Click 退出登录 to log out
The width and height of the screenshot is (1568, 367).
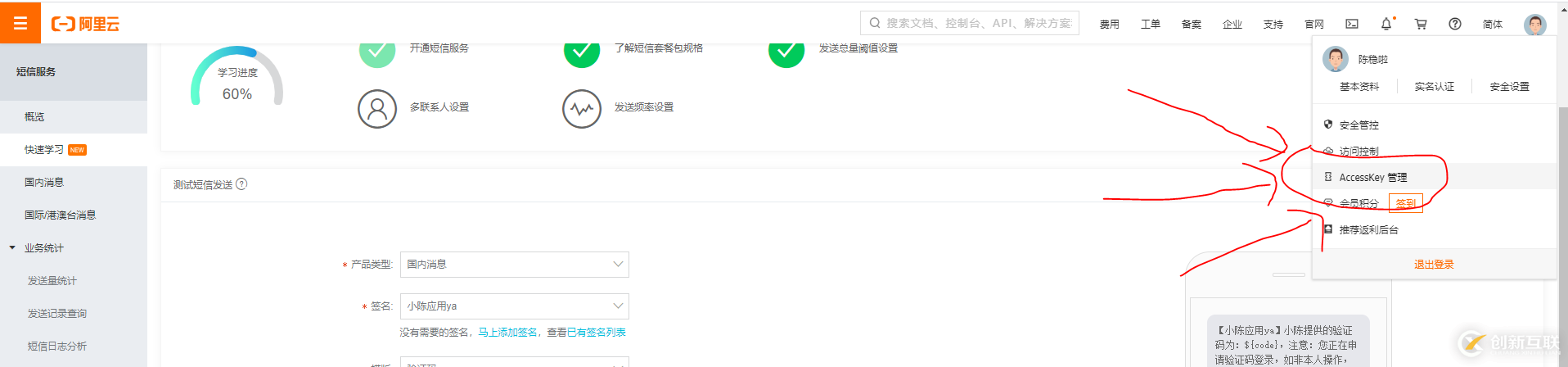coord(1434,264)
